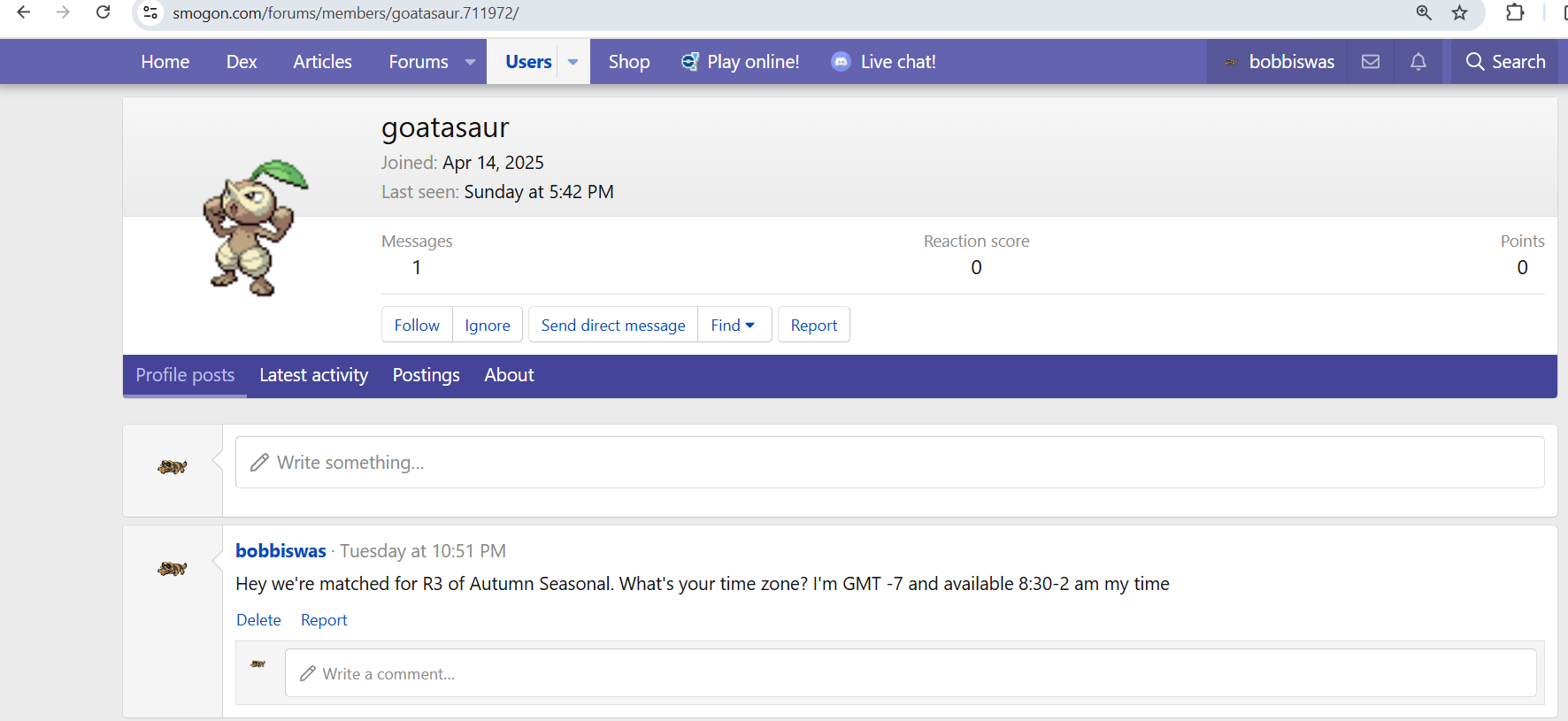The image size is (1568, 721).
Task: Open the Postings tab
Action: [x=426, y=375]
